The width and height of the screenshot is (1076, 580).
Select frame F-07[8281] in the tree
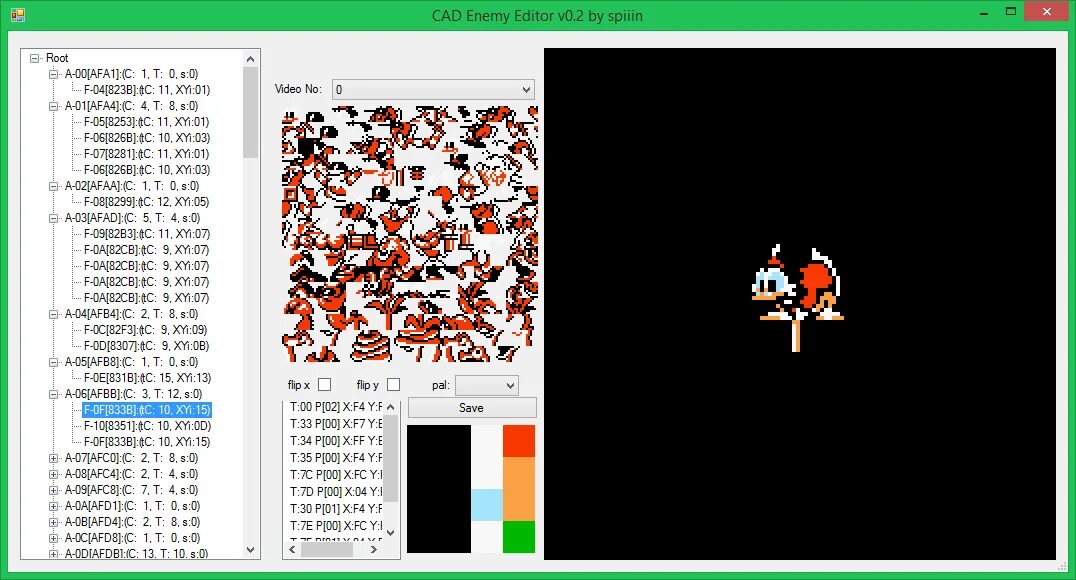[146, 154]
